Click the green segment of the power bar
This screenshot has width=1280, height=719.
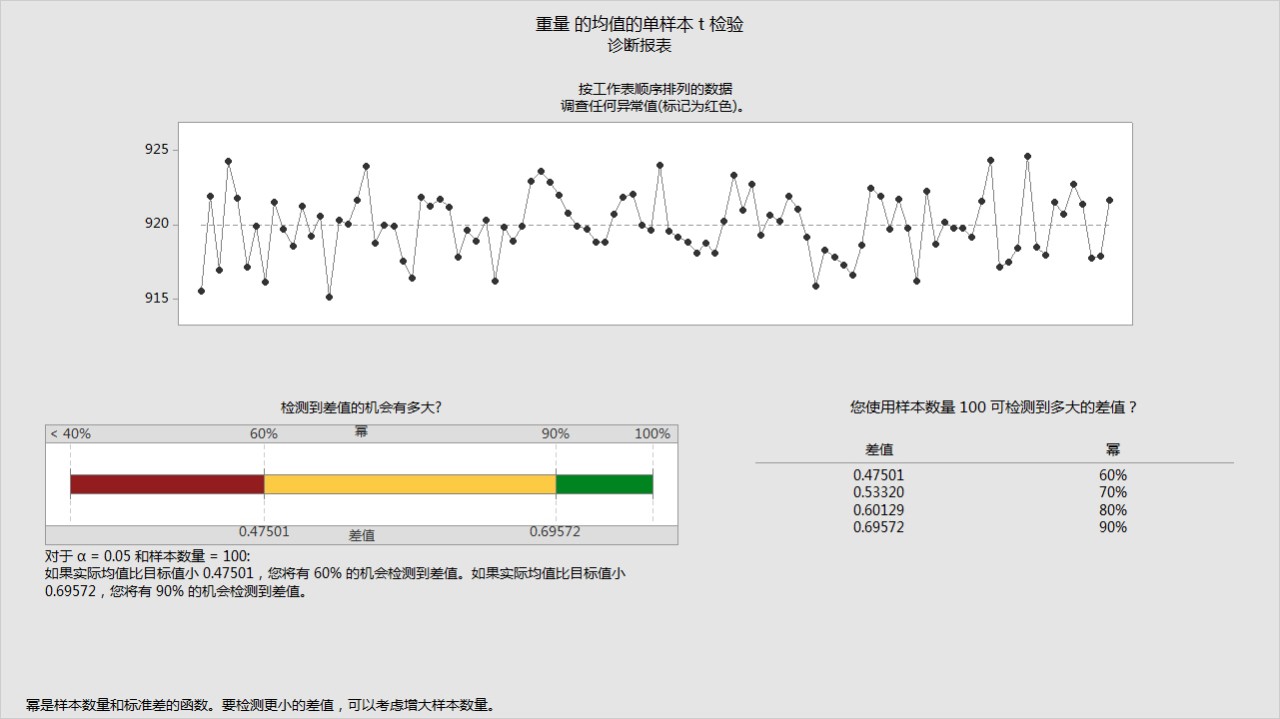[604, 484]
